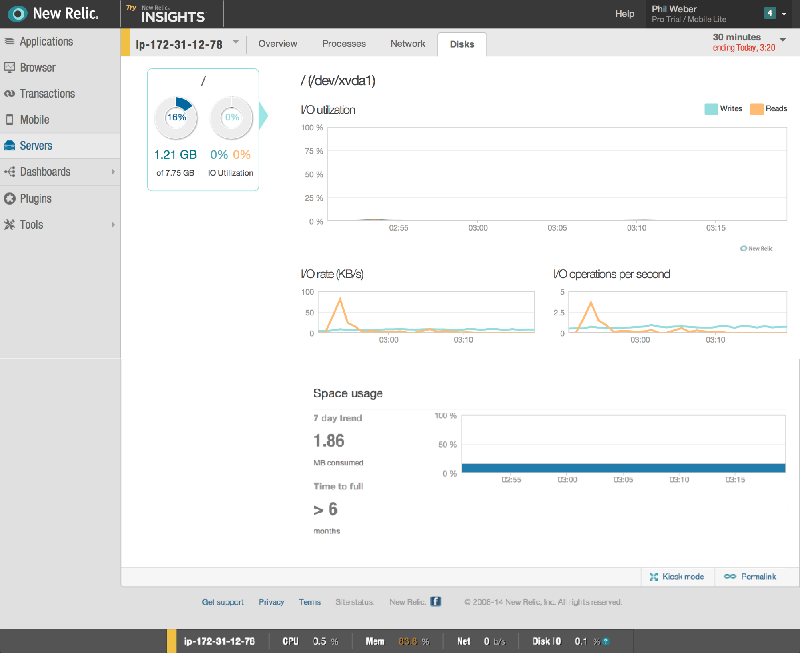
Task: Click the Net 0 b/s status bar entry
Action: [x=481, y=641]
